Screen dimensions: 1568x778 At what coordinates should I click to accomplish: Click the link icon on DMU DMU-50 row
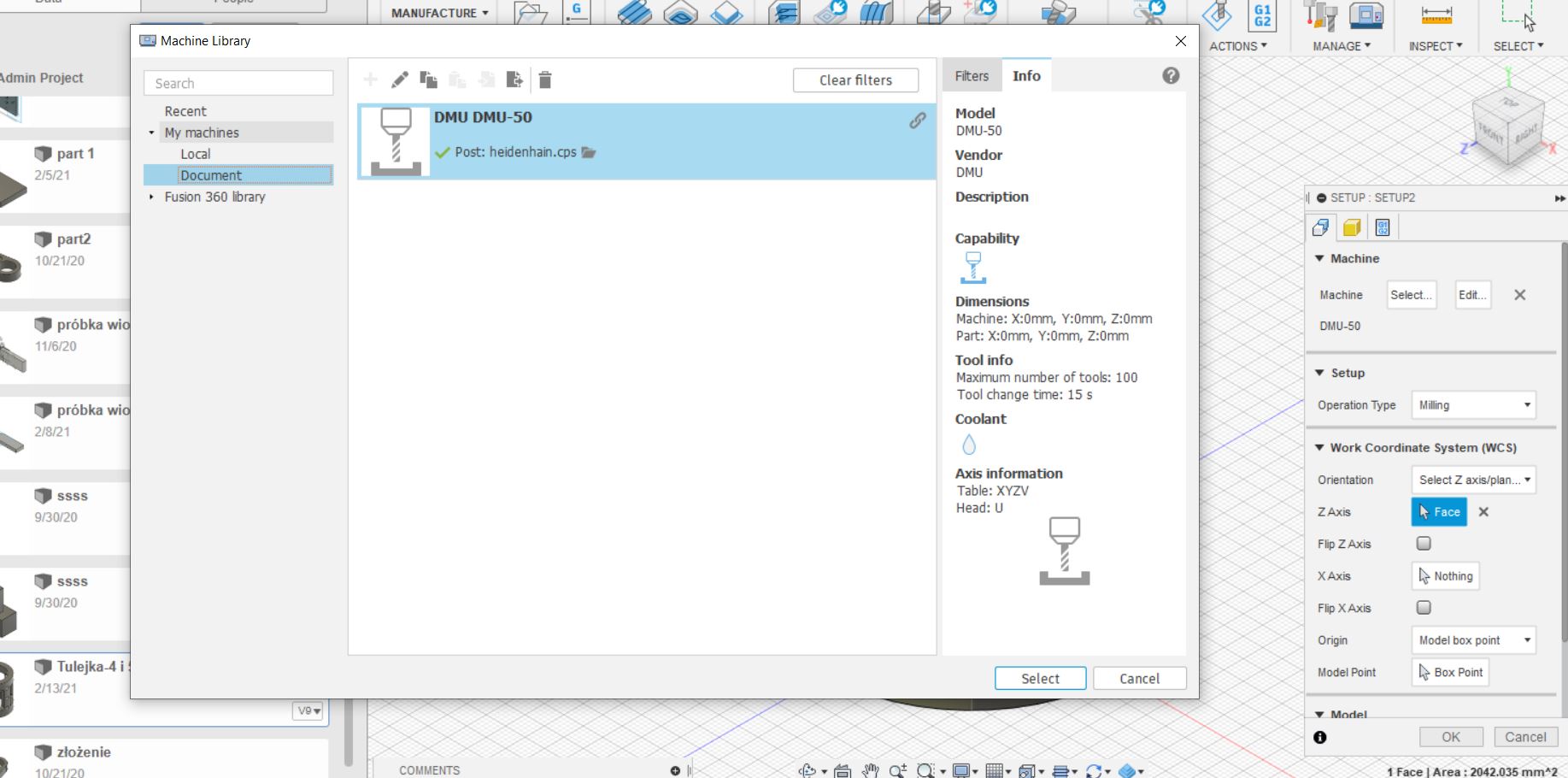coord(917,121)
